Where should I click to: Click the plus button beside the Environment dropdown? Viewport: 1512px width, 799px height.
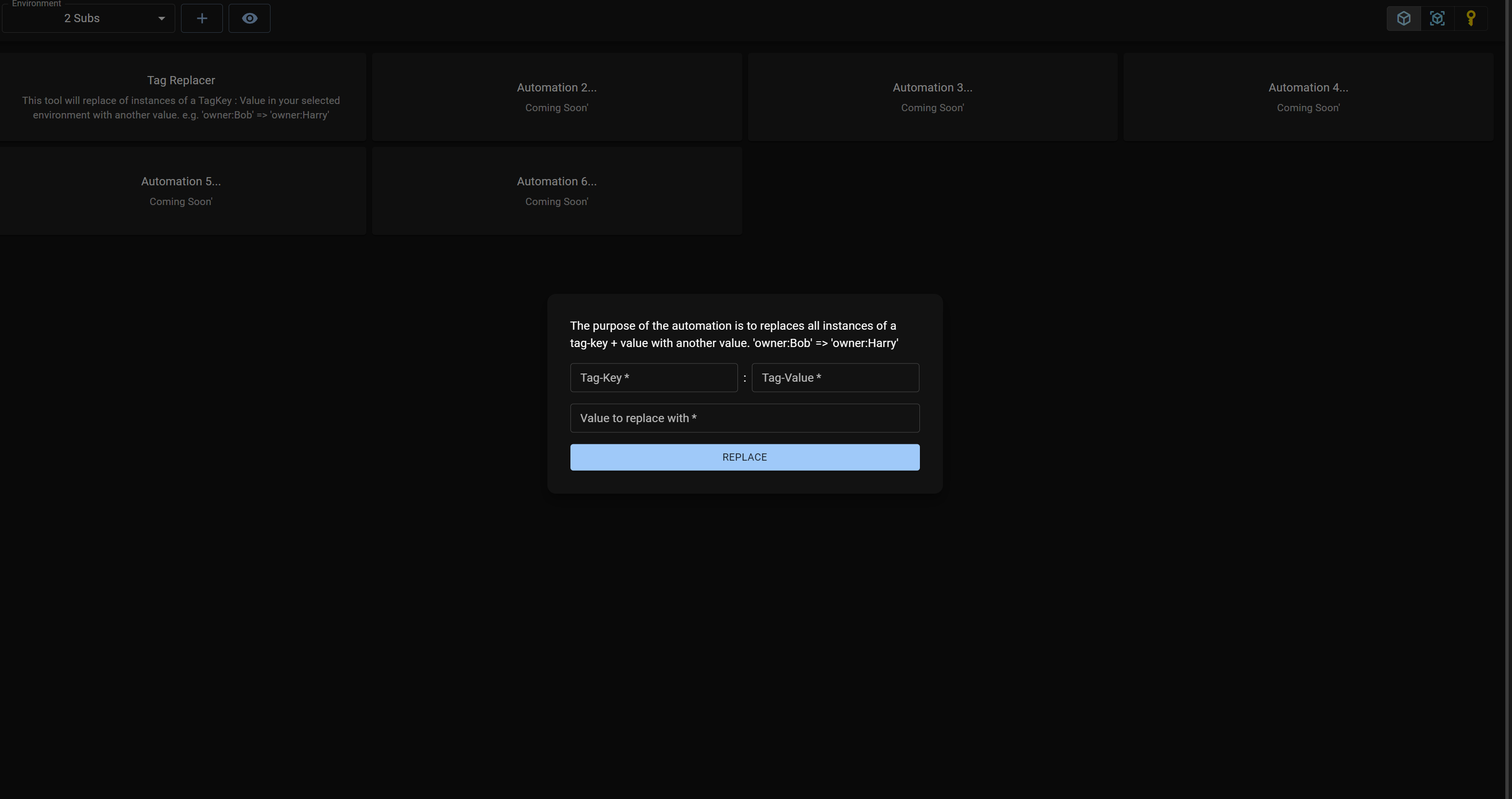(201, 18)
